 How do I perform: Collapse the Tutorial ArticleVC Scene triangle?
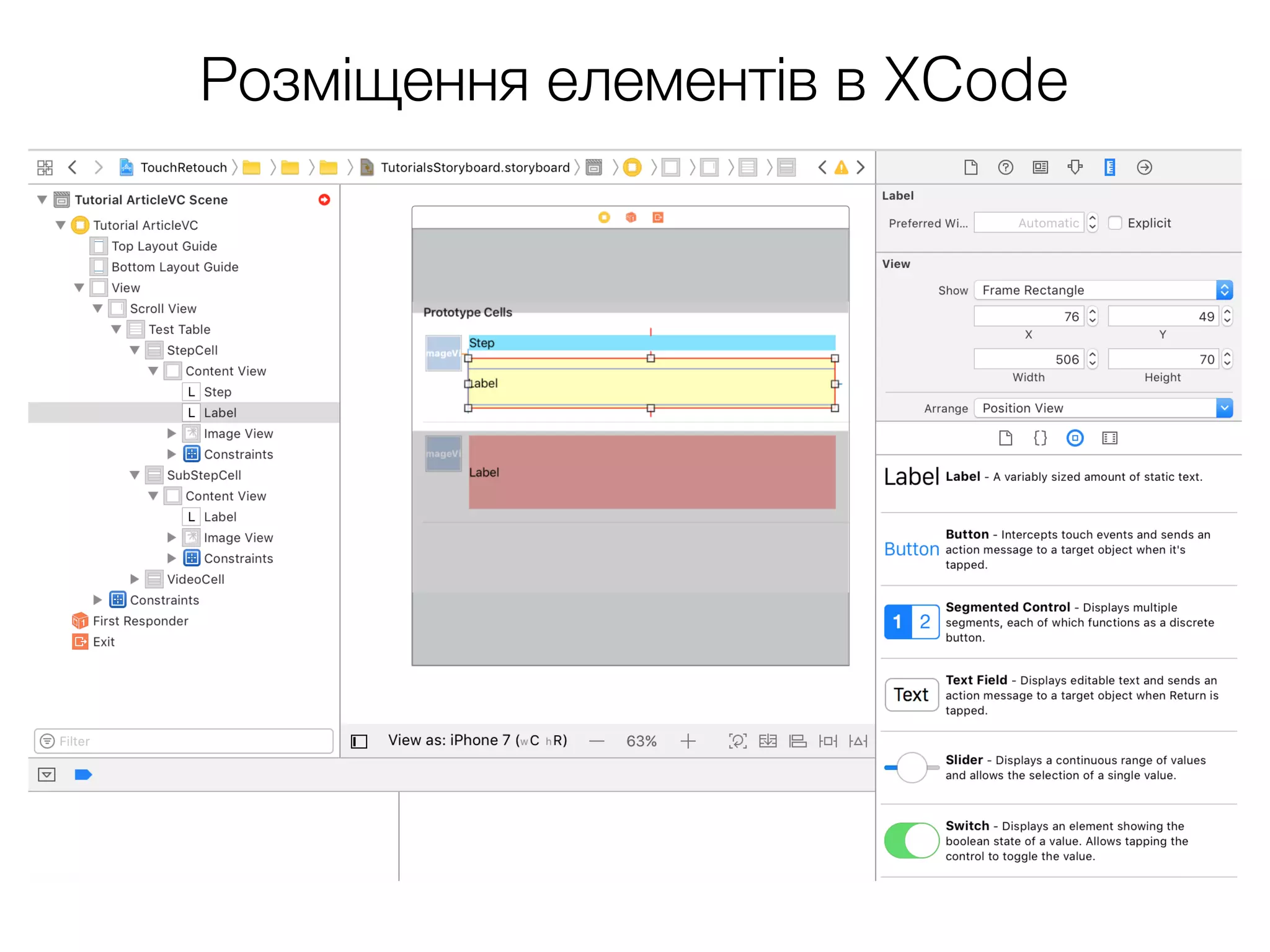point(42,200)
